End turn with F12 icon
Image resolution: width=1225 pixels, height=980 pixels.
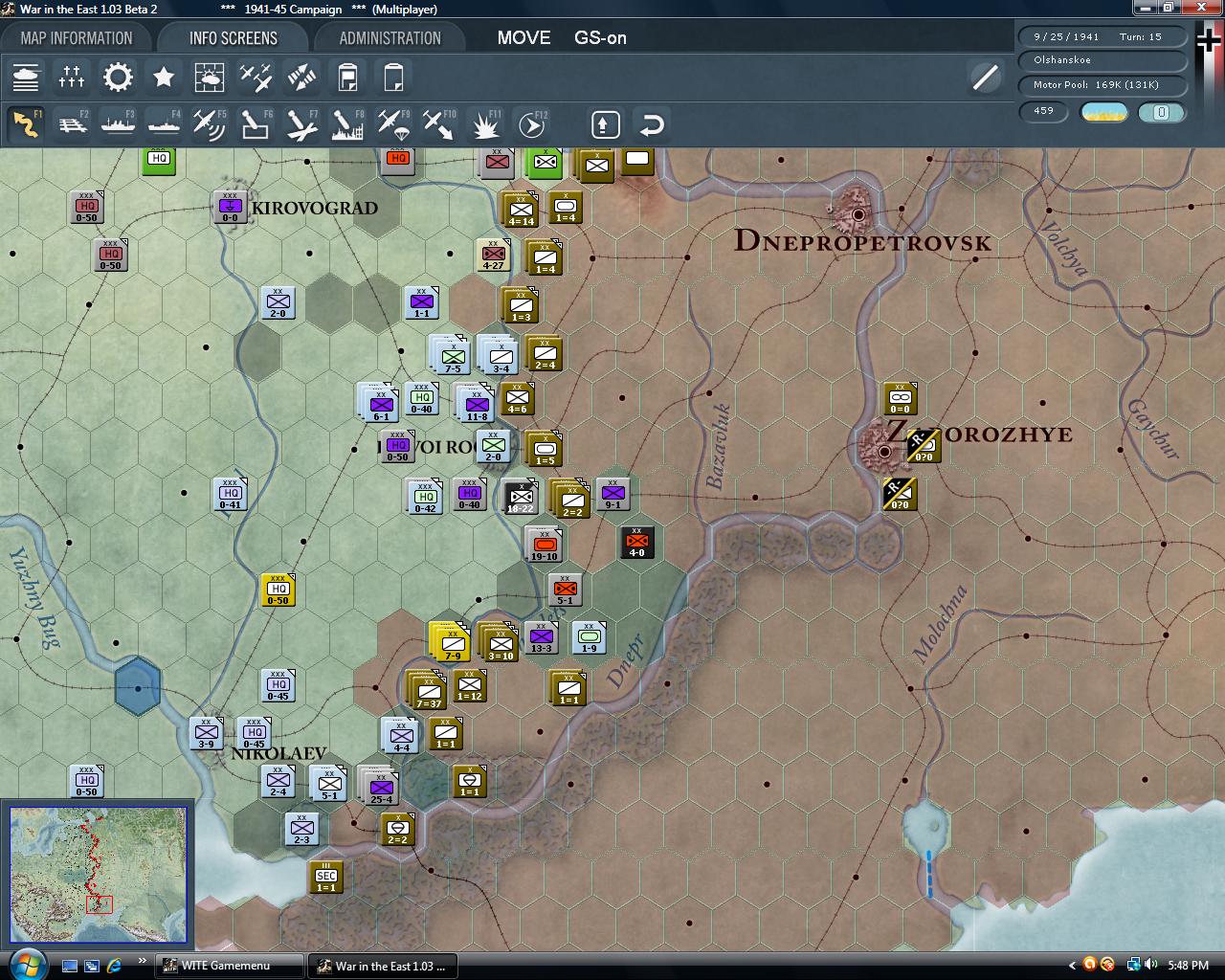click(531, 124)
